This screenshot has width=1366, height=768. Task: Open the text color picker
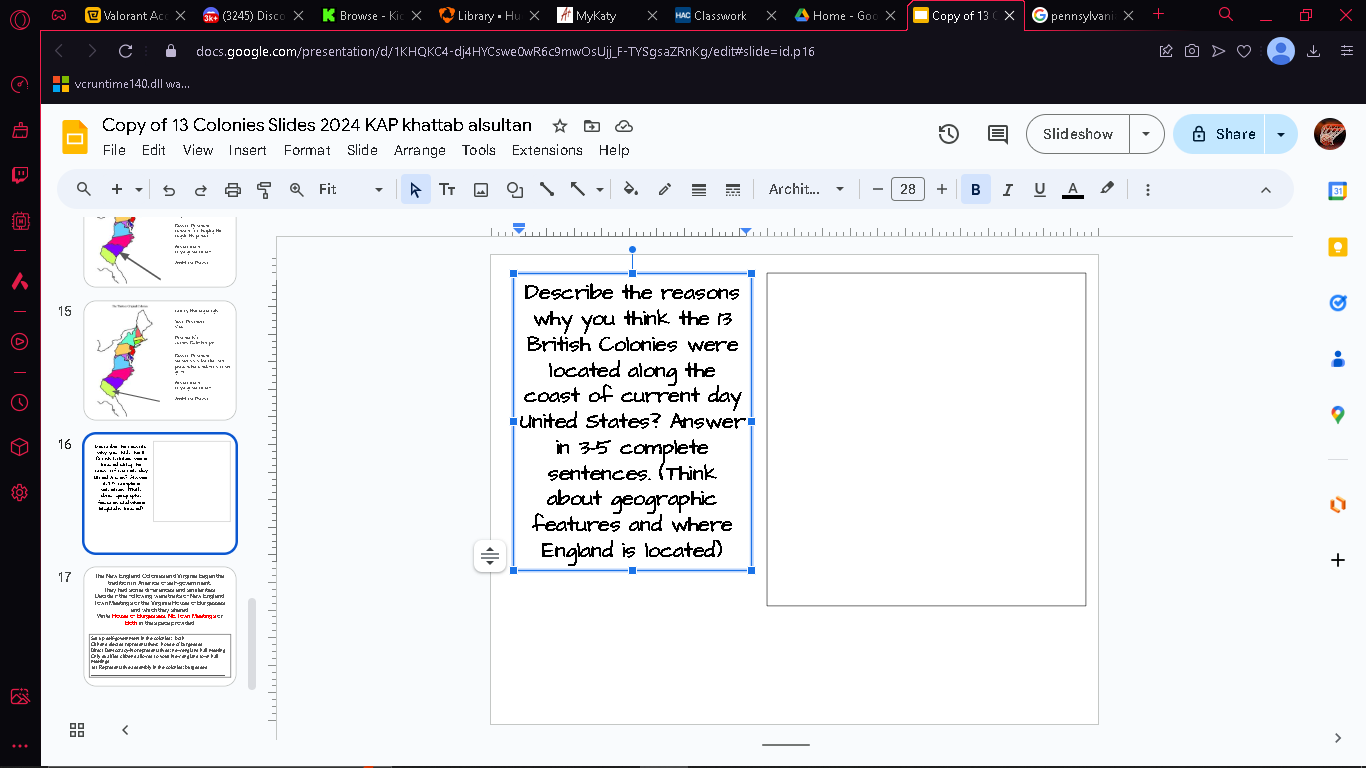(1072, 189)
